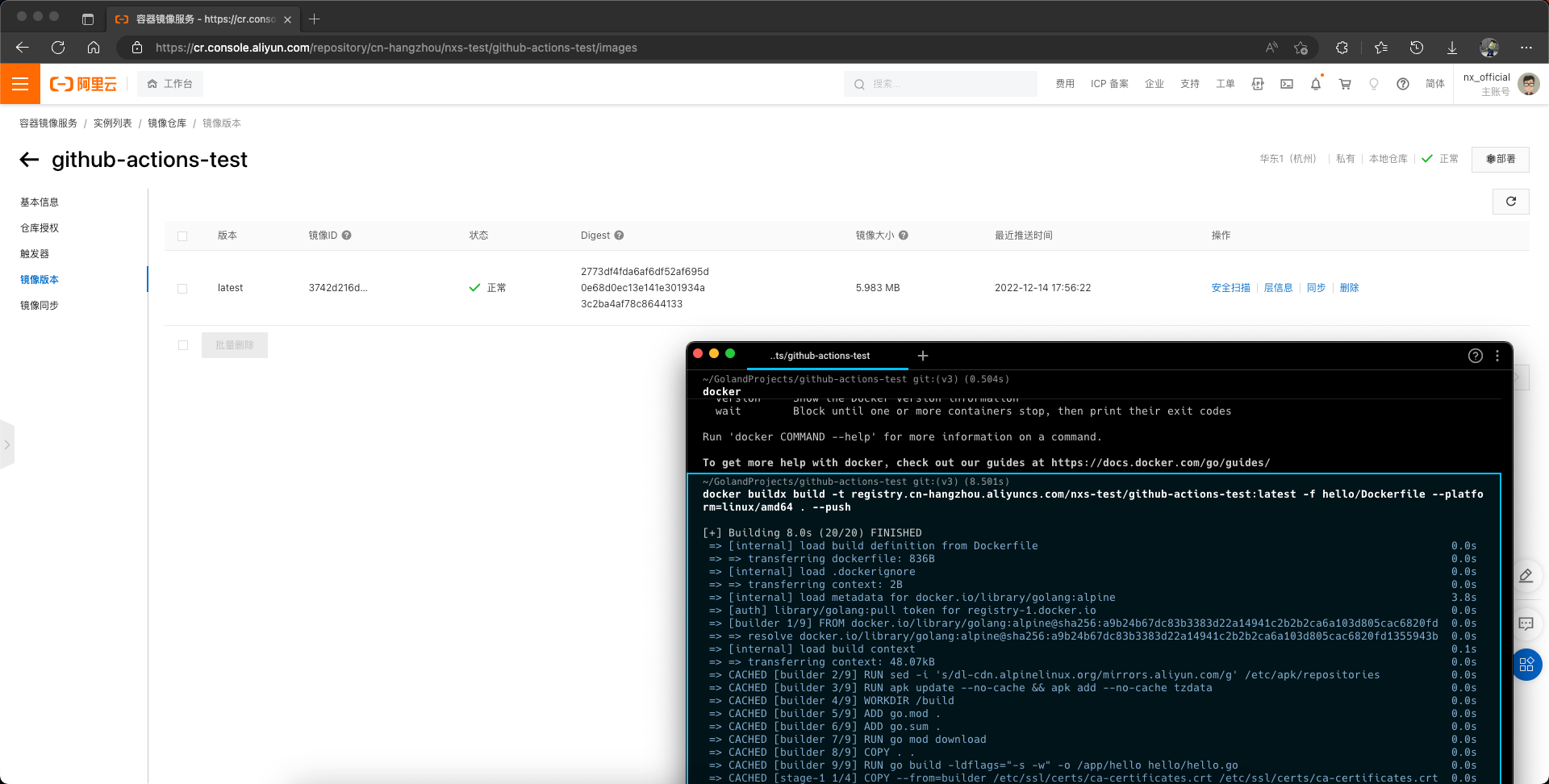Open 层信息 for latest image
Viewport: 1549px width, 784px height.
1278,288
